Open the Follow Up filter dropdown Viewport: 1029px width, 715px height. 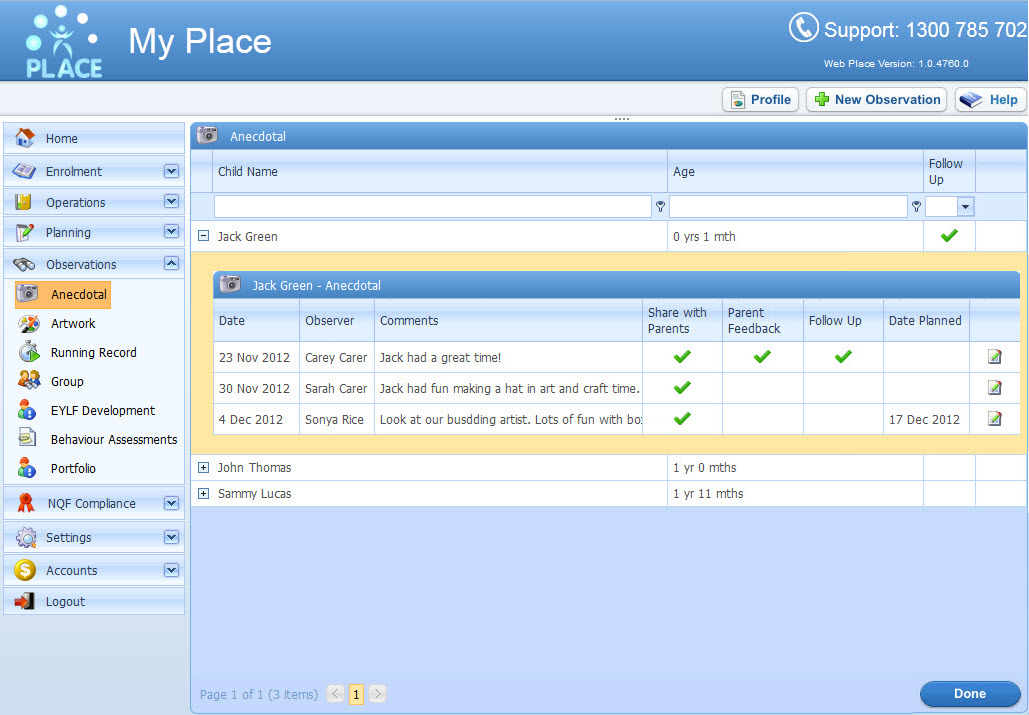965,206
